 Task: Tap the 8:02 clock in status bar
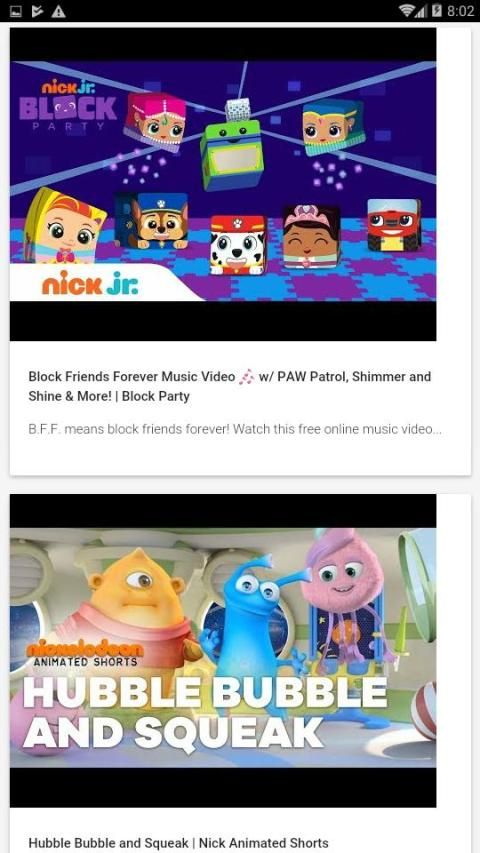[460, 11]
